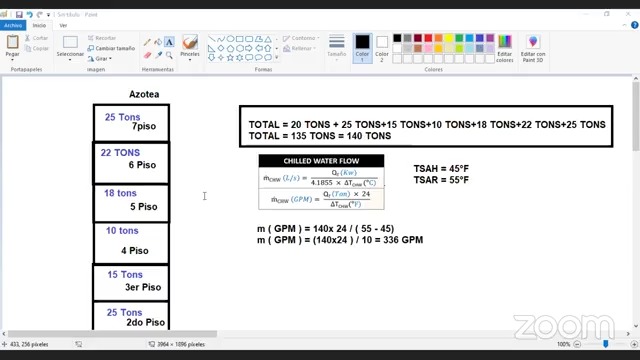
Task: Click the zoom out minus button
Action: click(x=577, y=344)
